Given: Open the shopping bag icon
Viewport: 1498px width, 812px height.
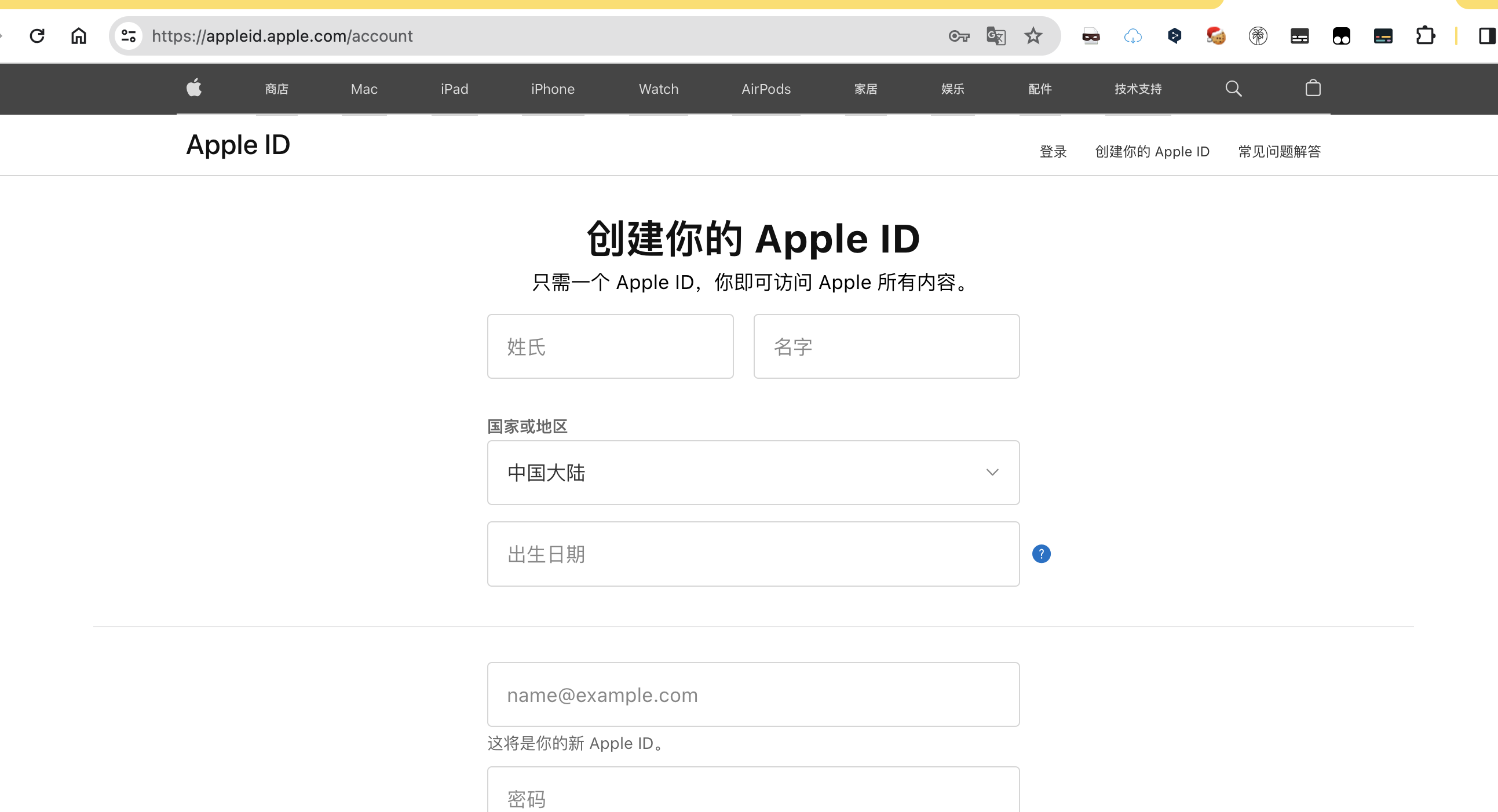Looking at the screenshot, I should (x=1313, y=89).
